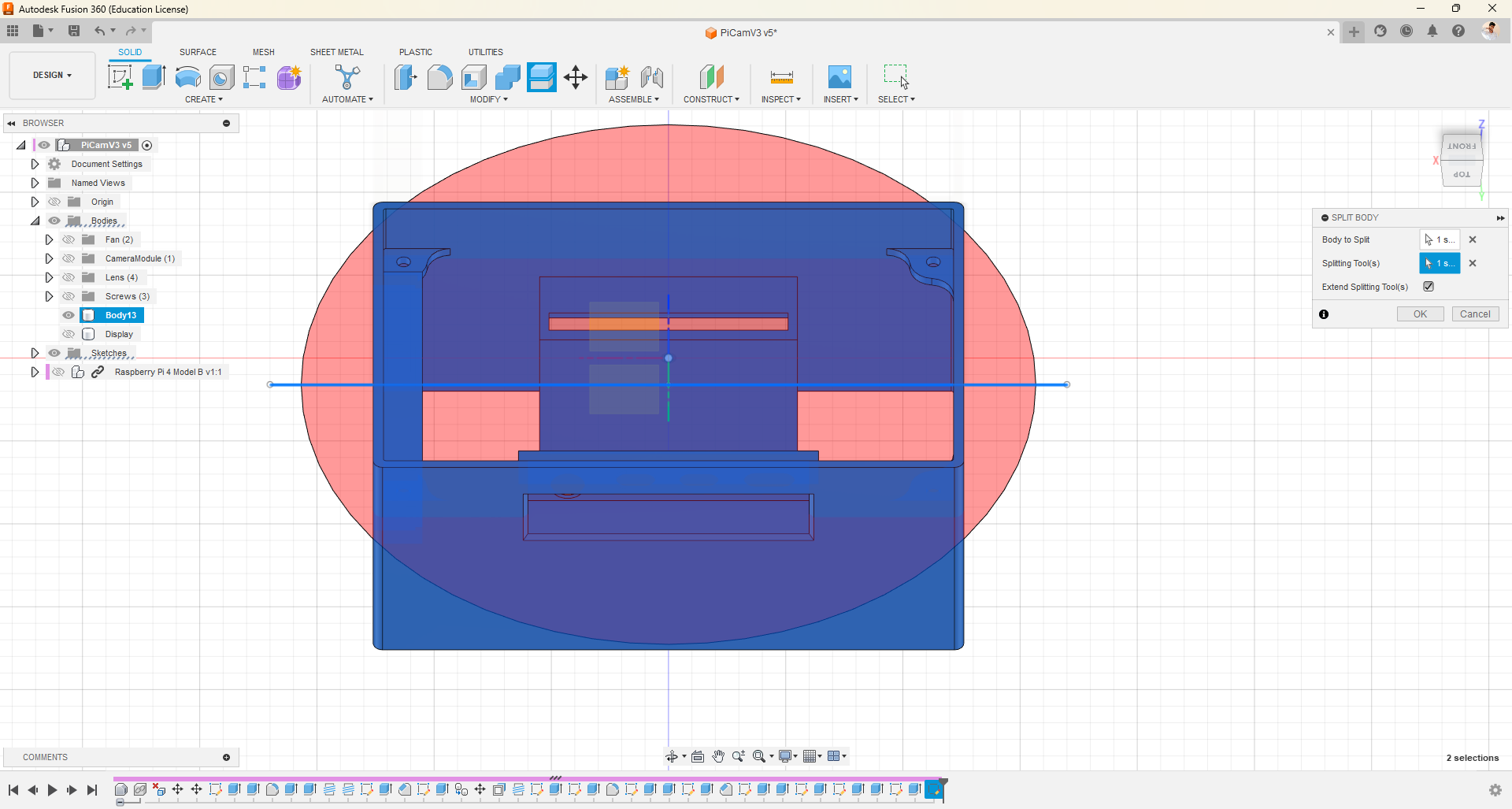Open the Automated Modeling tool

pyautogui.click(x=347, y=77)
